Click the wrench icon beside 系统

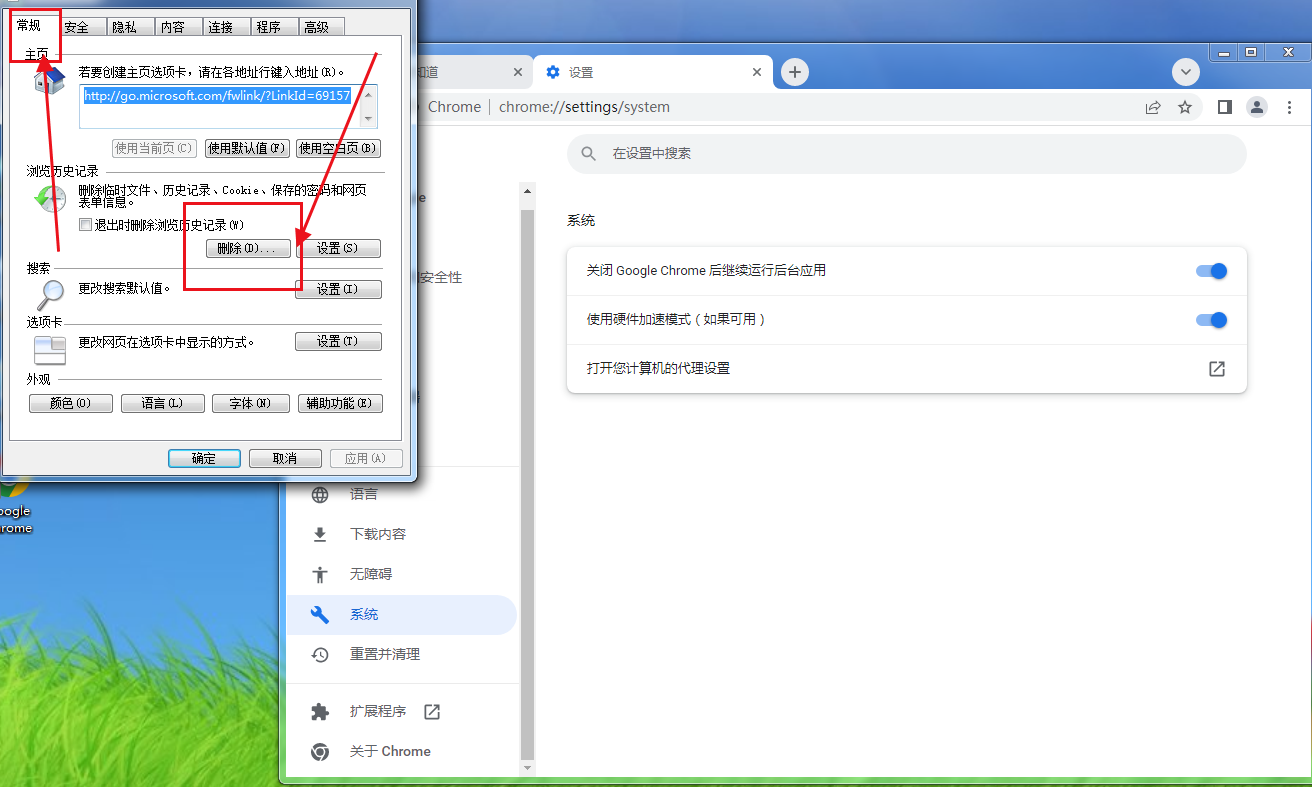tap(320, 614)
